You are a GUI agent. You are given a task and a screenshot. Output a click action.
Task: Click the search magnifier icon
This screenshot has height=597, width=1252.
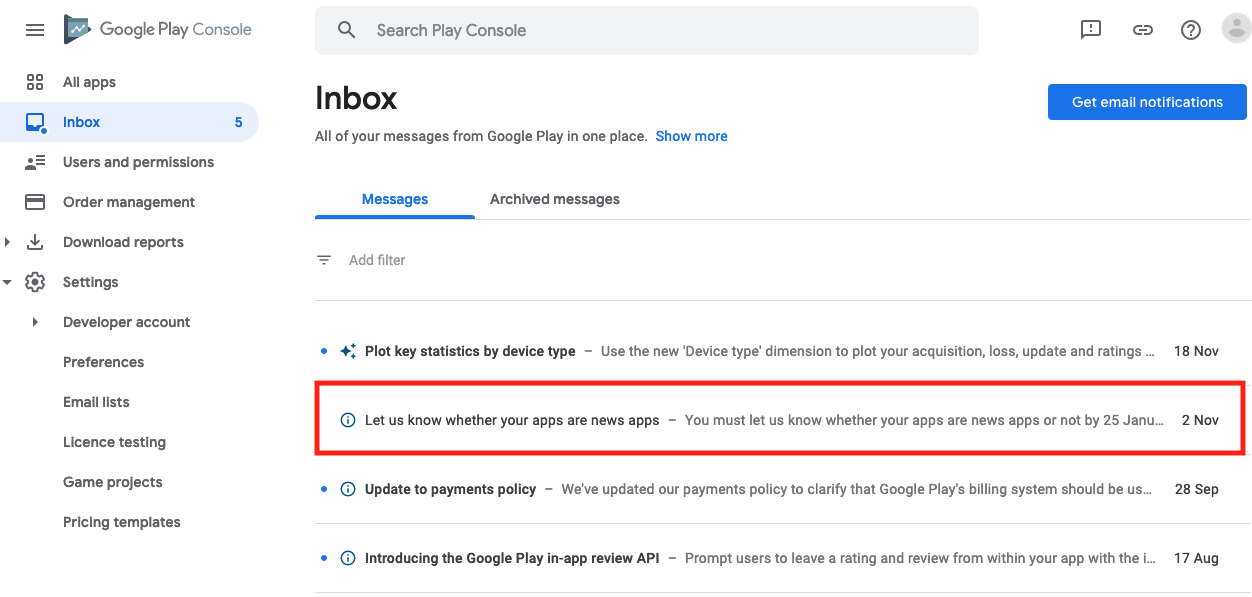pos(346,30)
